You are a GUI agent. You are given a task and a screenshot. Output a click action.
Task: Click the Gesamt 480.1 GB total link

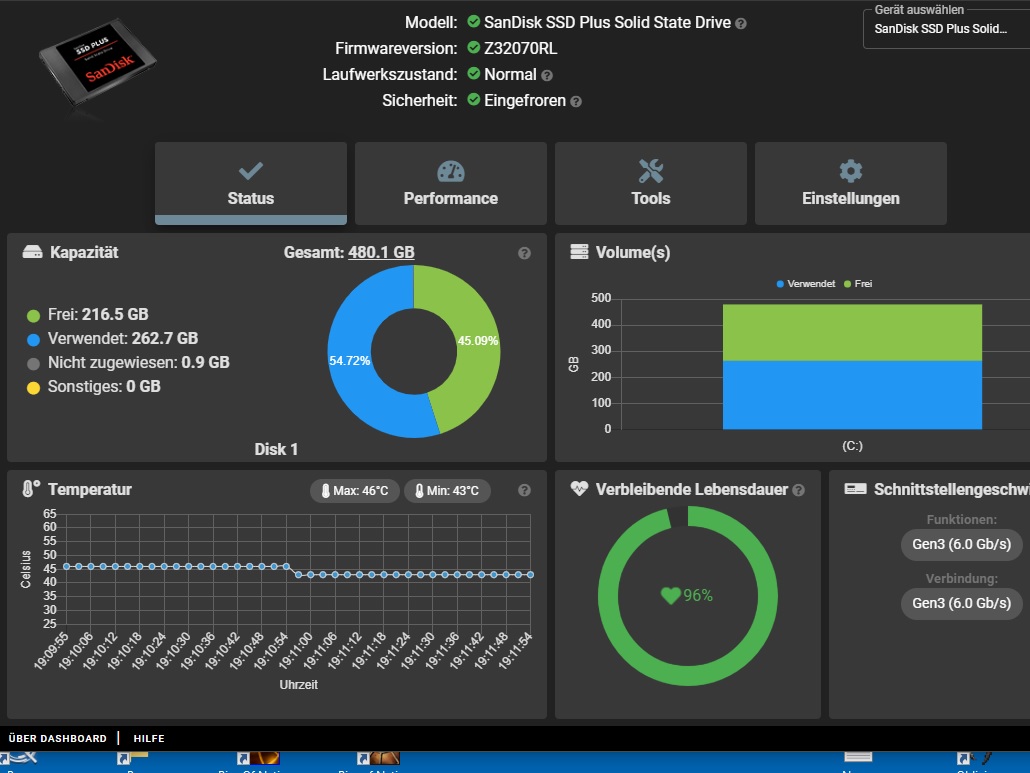click(x=381, y=253)
